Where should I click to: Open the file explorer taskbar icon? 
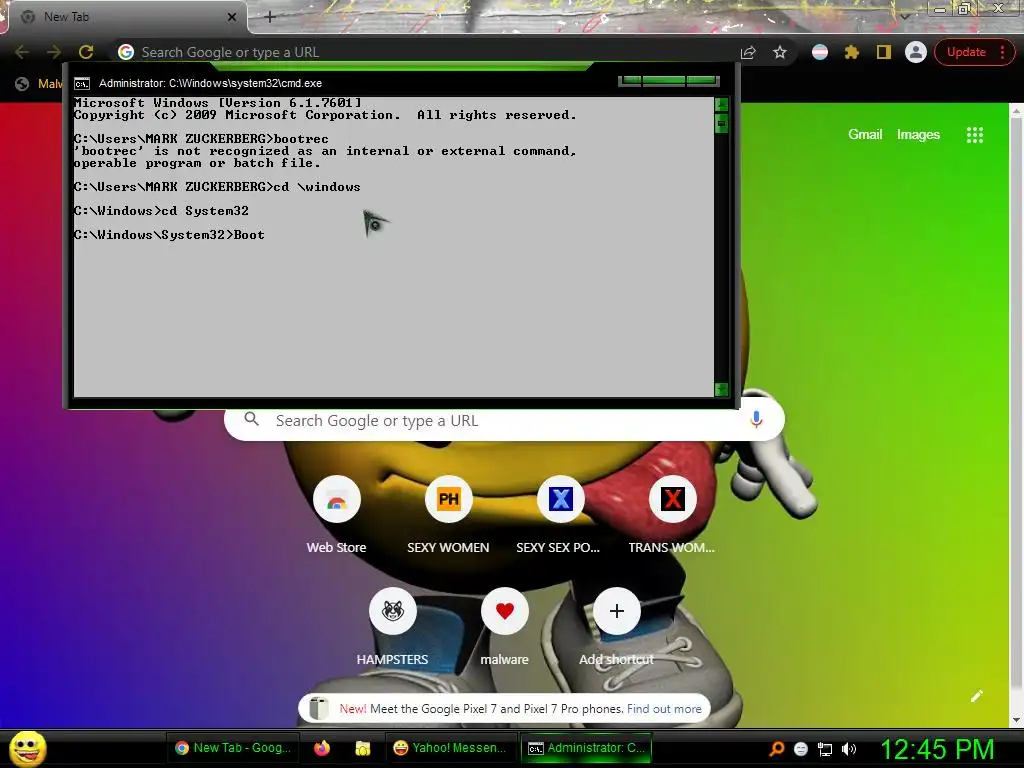[362, 748]
